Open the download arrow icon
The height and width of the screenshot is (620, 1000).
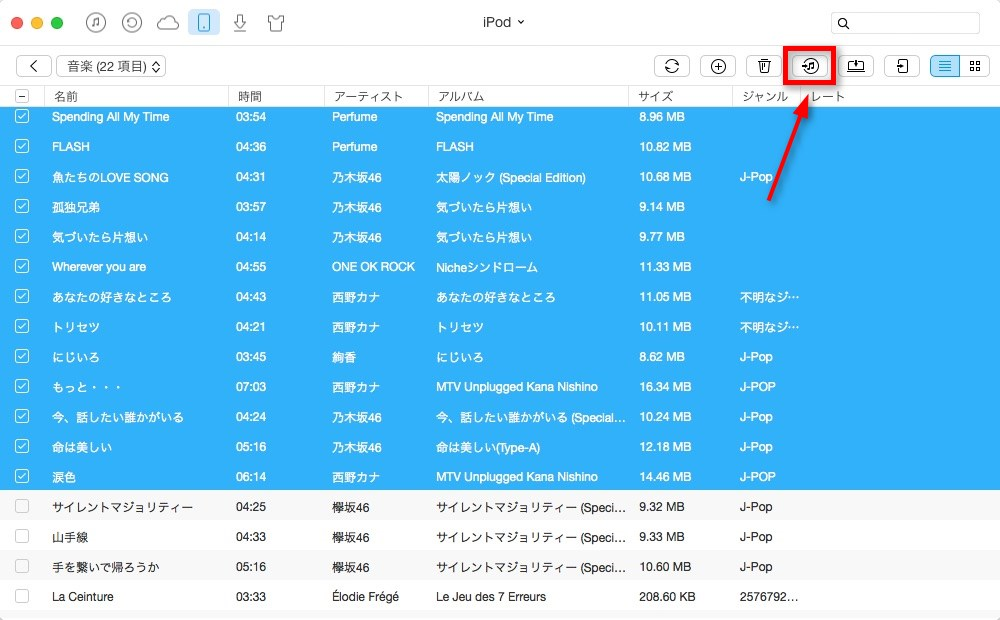pyautogui.click(x=240, y=23)
